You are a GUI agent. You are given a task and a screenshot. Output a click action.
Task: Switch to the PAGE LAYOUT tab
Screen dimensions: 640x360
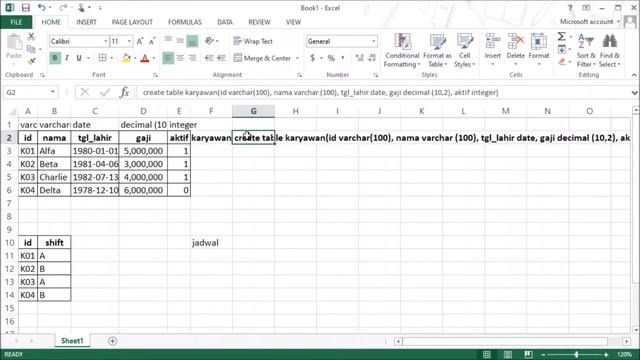point(132,22)
